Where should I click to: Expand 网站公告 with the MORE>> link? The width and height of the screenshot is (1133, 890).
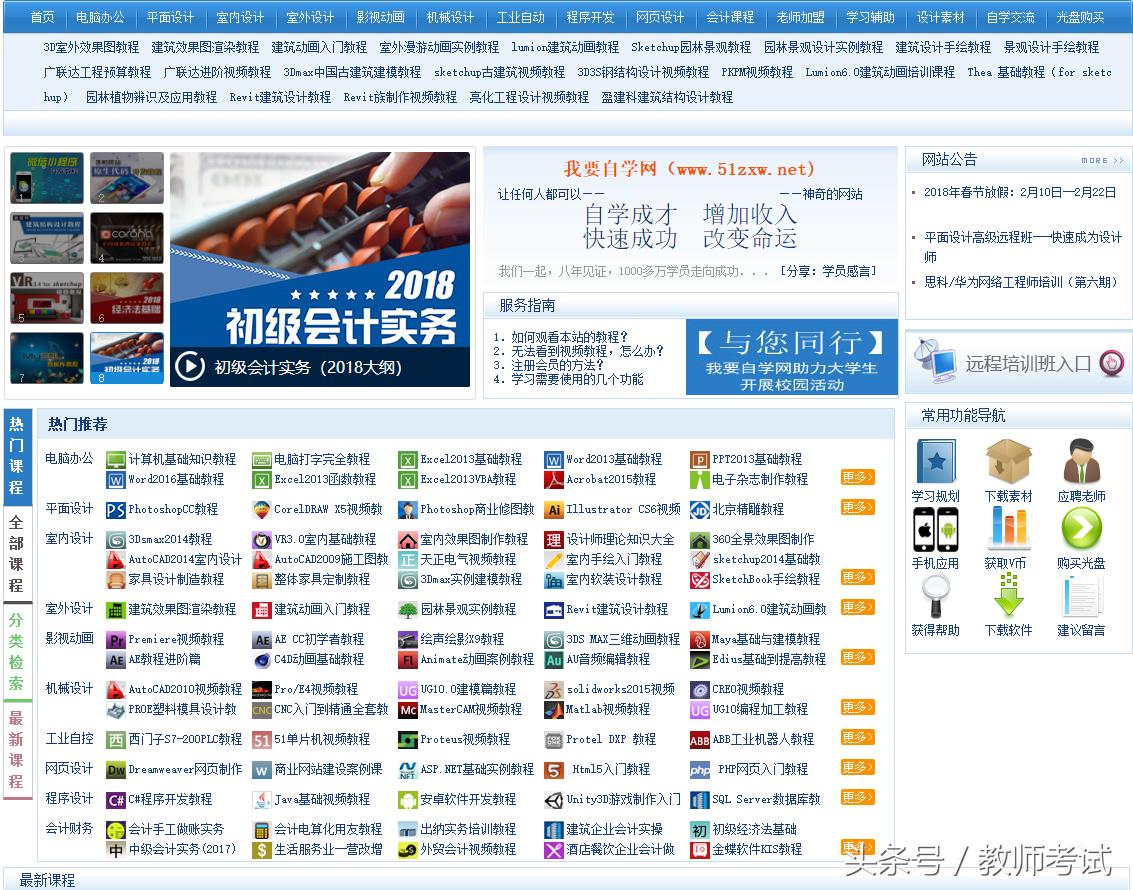pyautogui.click(x=1100, y=159)
